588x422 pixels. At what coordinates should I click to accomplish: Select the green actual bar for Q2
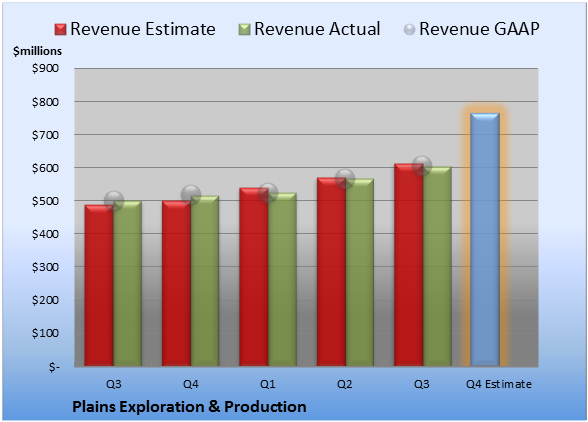pyautogui.click(x=360, y=272)
